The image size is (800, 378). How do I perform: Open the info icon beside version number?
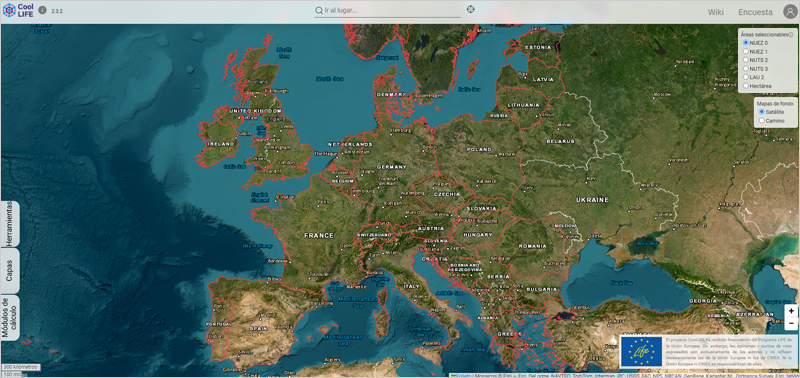click(42, 10)
